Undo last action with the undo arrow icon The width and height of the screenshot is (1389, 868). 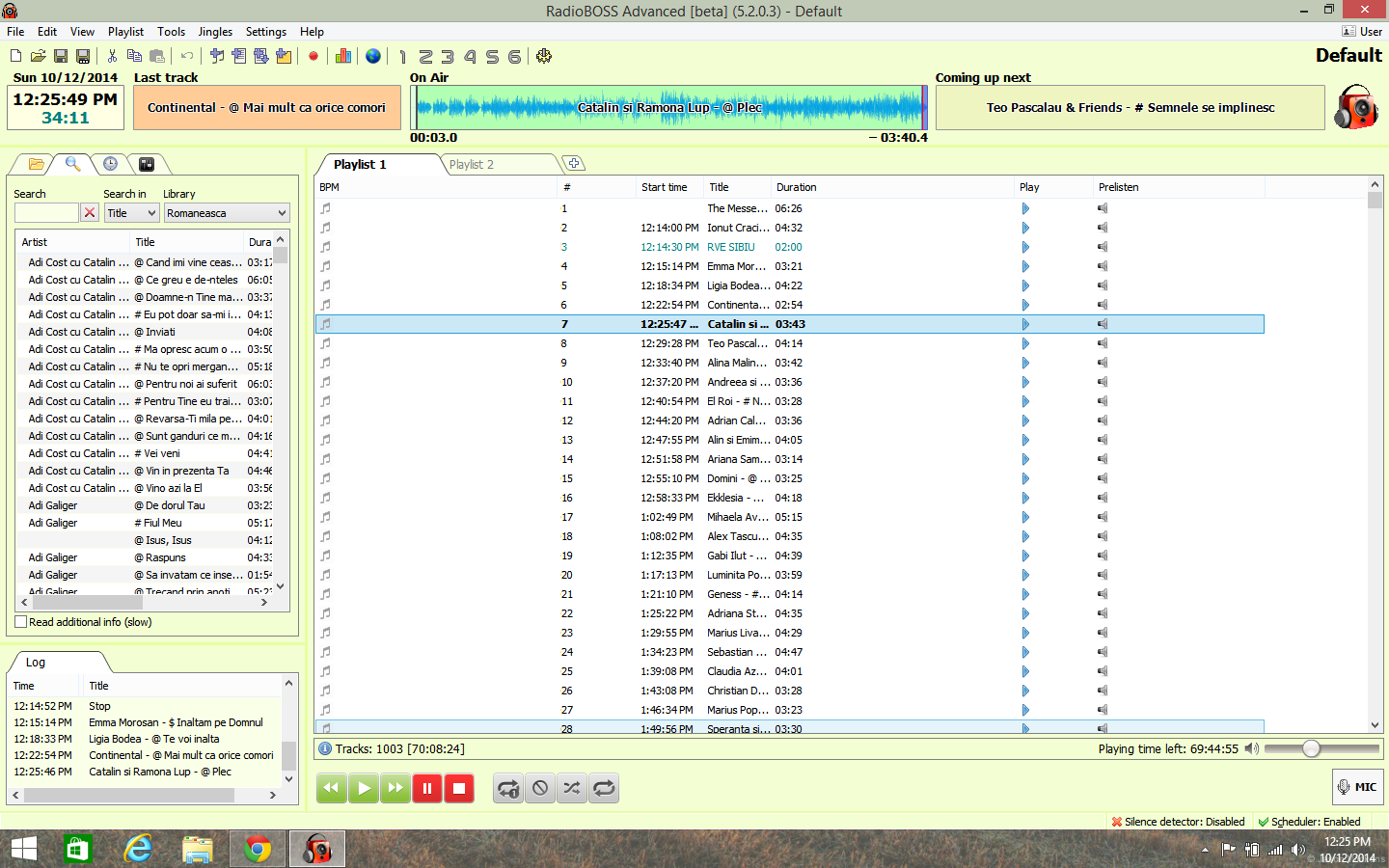(187, 56)
